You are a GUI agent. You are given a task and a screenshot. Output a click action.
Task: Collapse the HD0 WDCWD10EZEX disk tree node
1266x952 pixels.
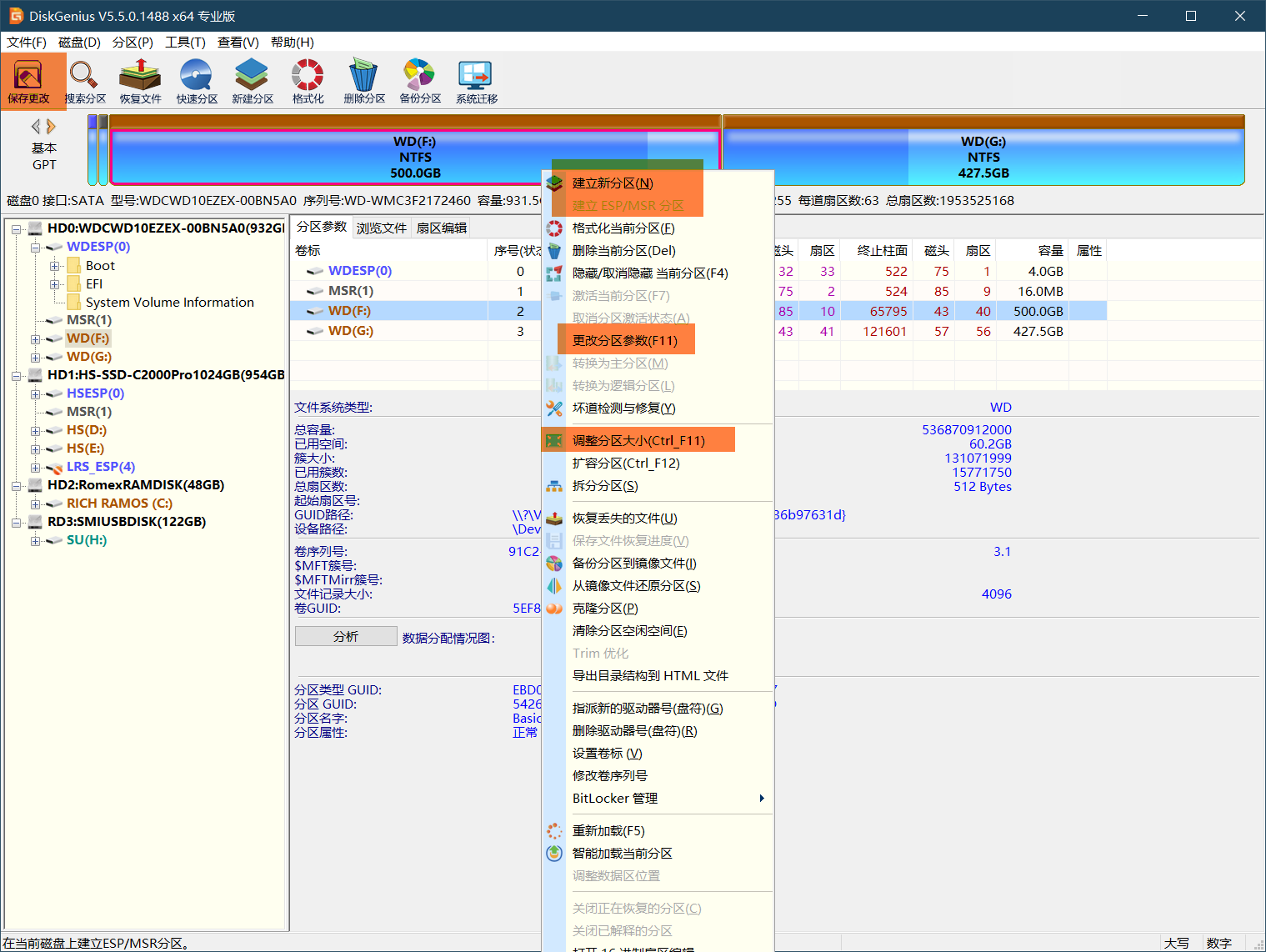(17, 228)
